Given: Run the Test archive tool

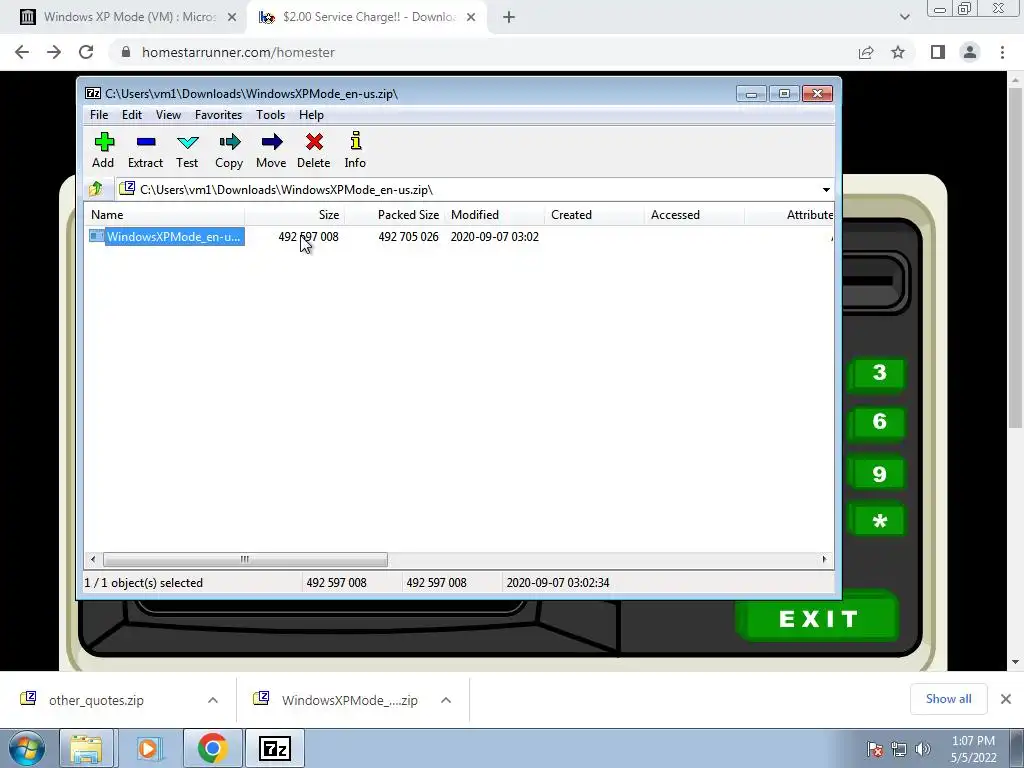Looking at the screenshot, I should (187, 142).
